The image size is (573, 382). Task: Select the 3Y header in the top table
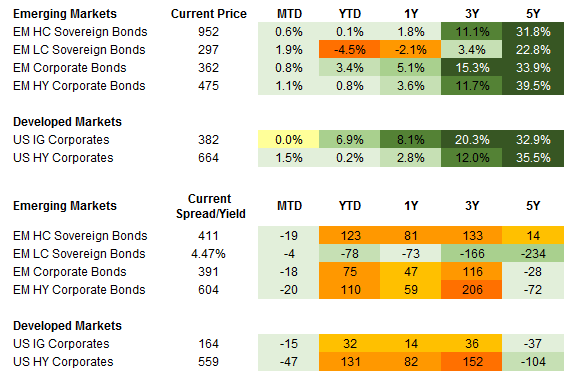tap(472, 14)
